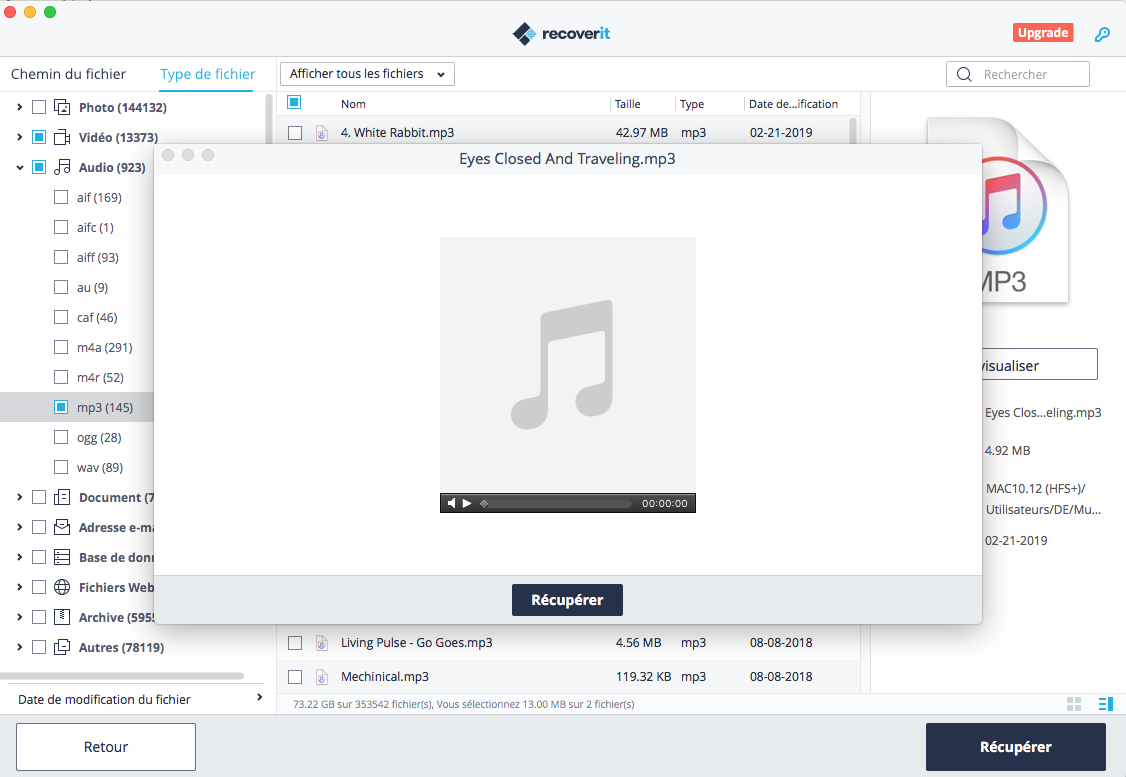Toggle the Photo category checkbox

39,107
